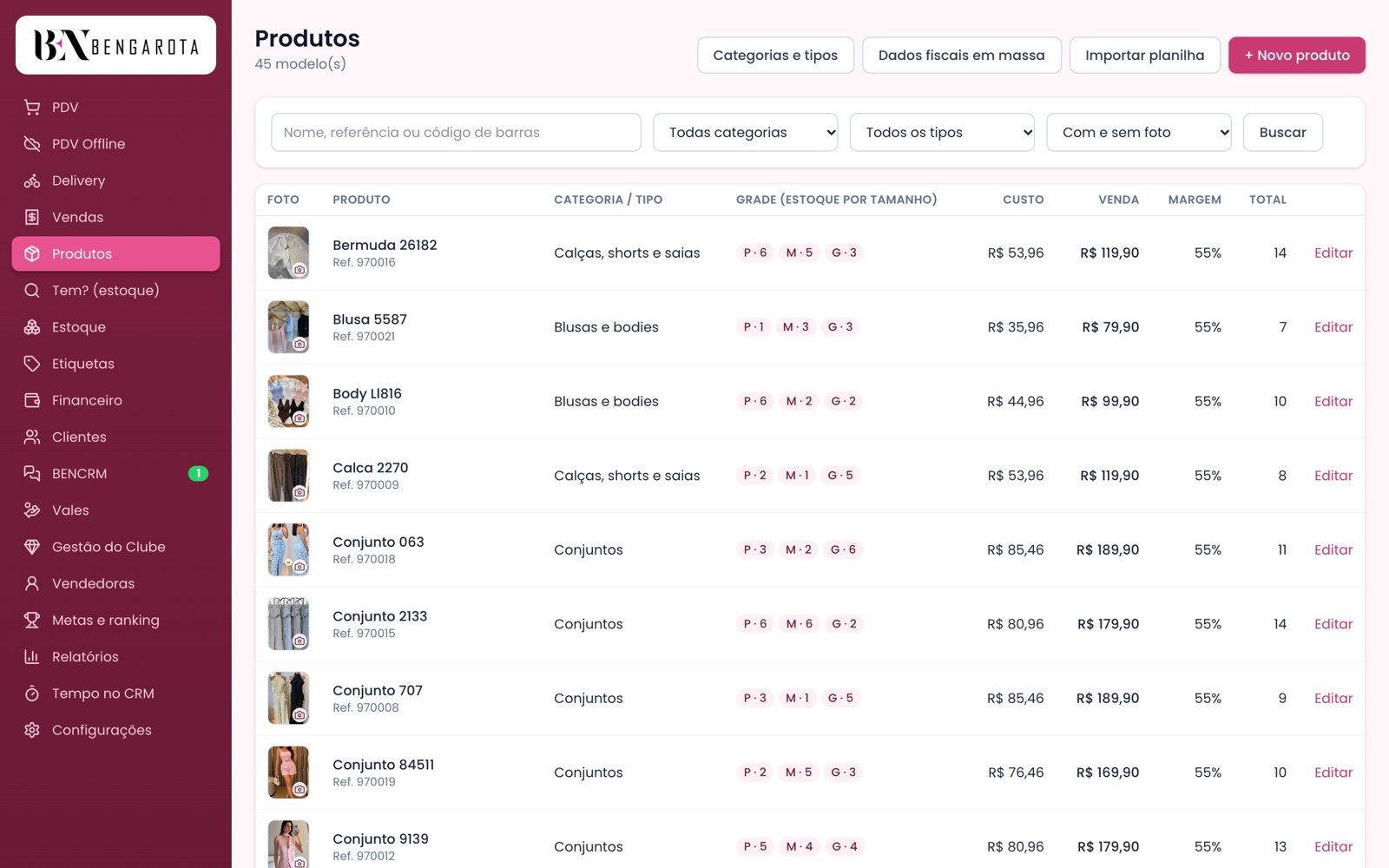
Task: Click the G·6 size chip for Conjunto 063
Action: tap(843, 549)
